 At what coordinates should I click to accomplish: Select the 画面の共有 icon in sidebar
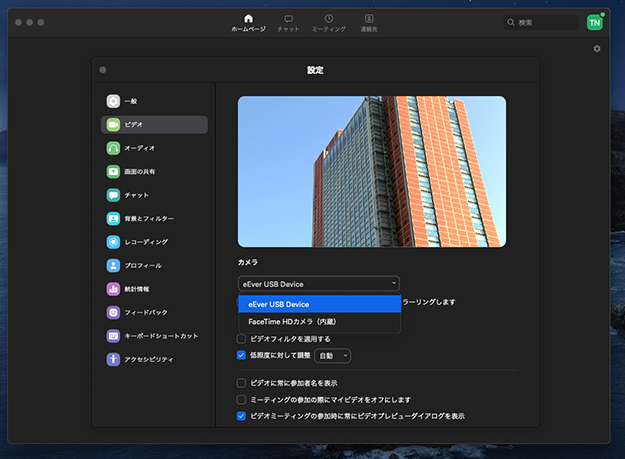(x=114, y=172)
